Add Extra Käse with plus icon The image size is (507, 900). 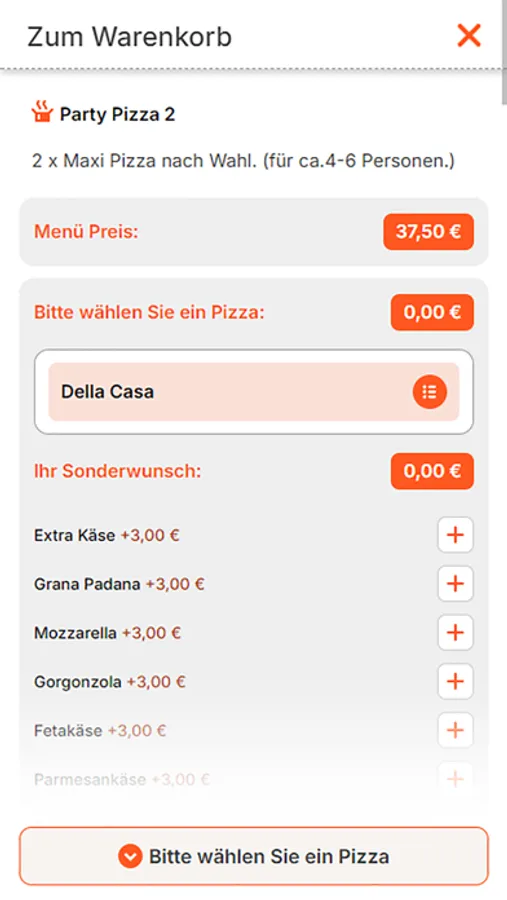point(455,535)
